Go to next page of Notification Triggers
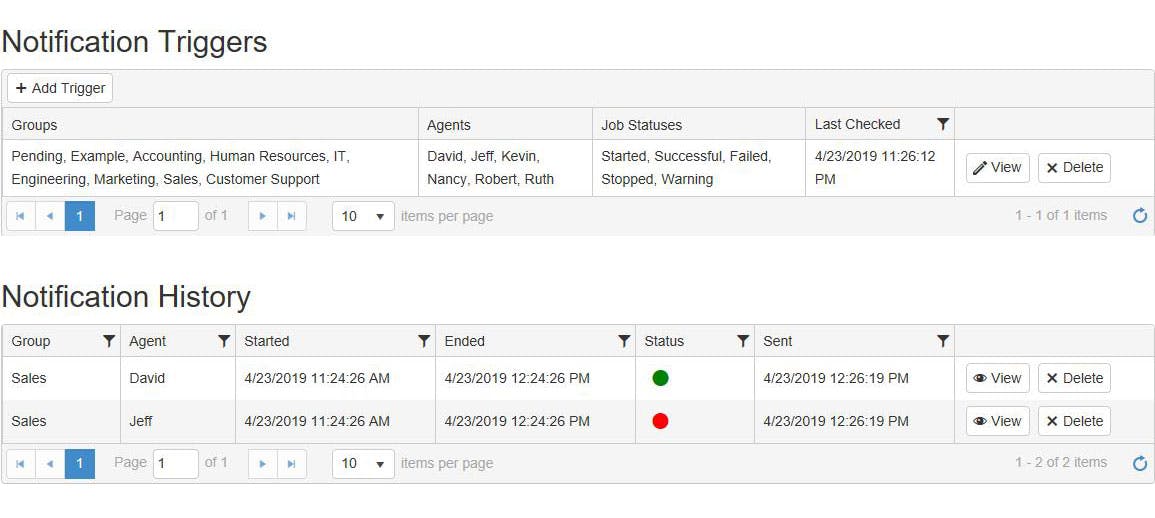 [x=262, y=216]
